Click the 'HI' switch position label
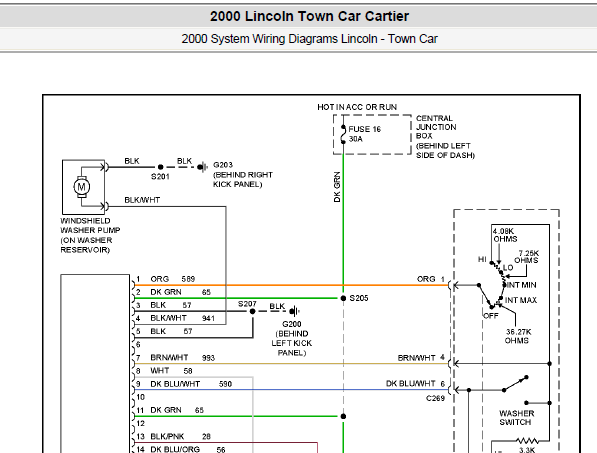The width and height of the screenshot is (597, 453). pyautogui.click(x=482, y=259)
